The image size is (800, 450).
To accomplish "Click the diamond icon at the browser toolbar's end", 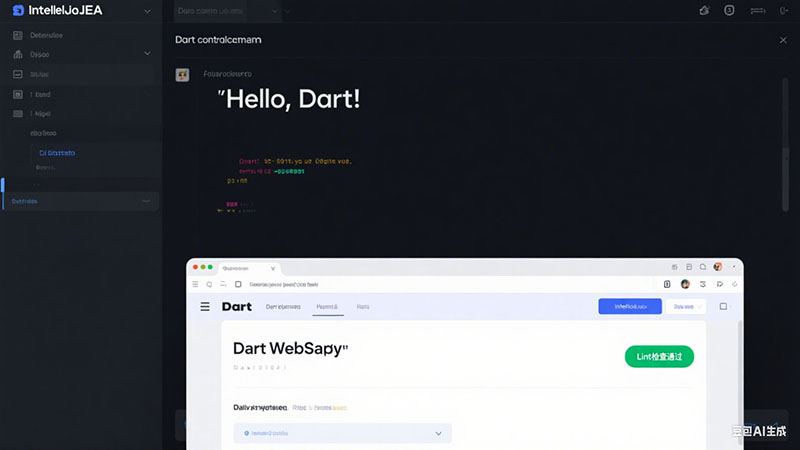I will (735, 284).
